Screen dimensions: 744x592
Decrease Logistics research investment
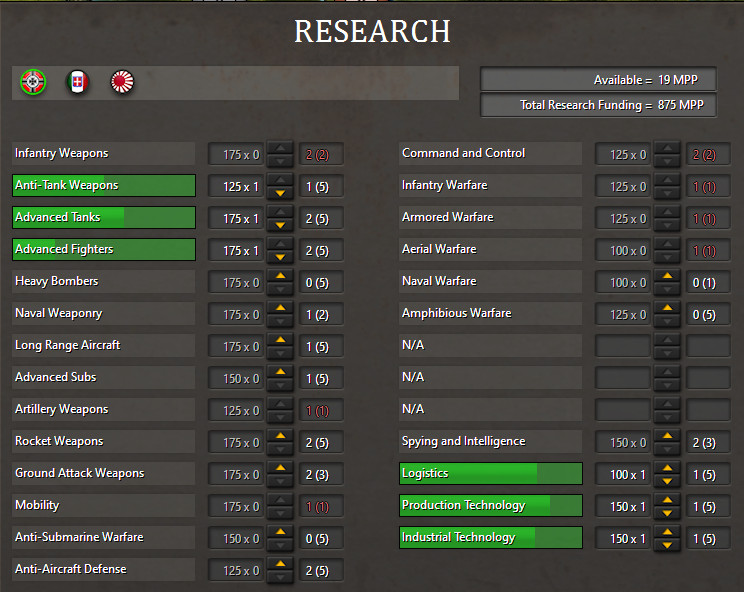coord(668,481)
